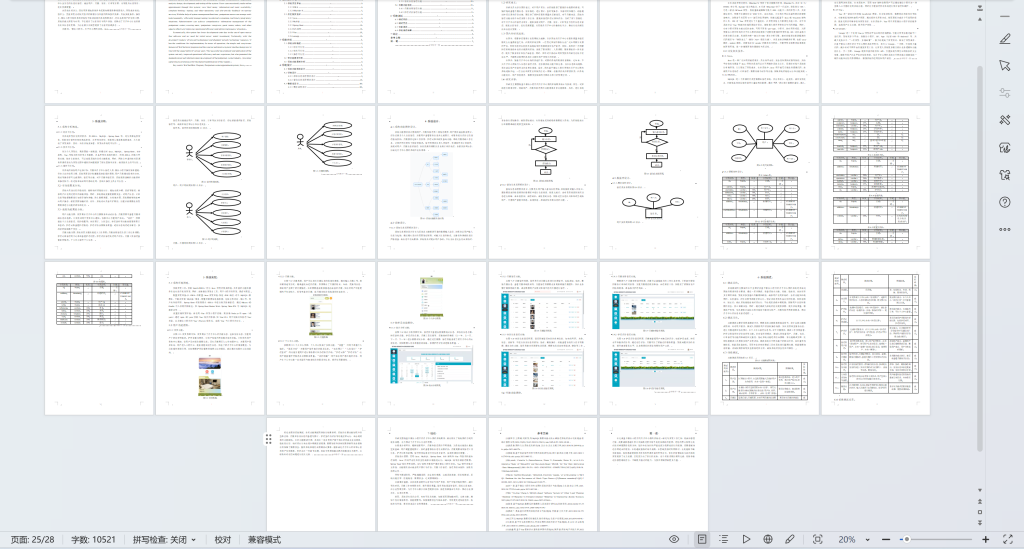
Task: Select page with landscape photo screenshots
Action: [x=210, y=338]
